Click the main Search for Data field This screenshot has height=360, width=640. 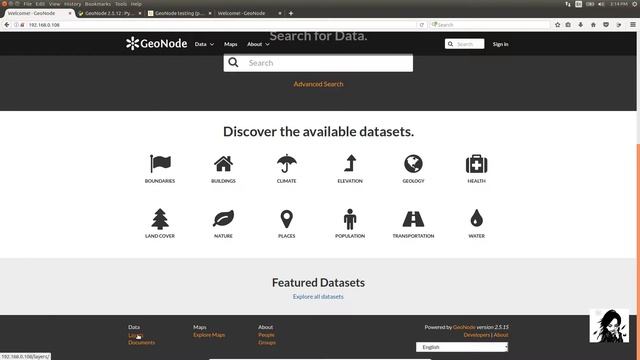coord(318,63)
